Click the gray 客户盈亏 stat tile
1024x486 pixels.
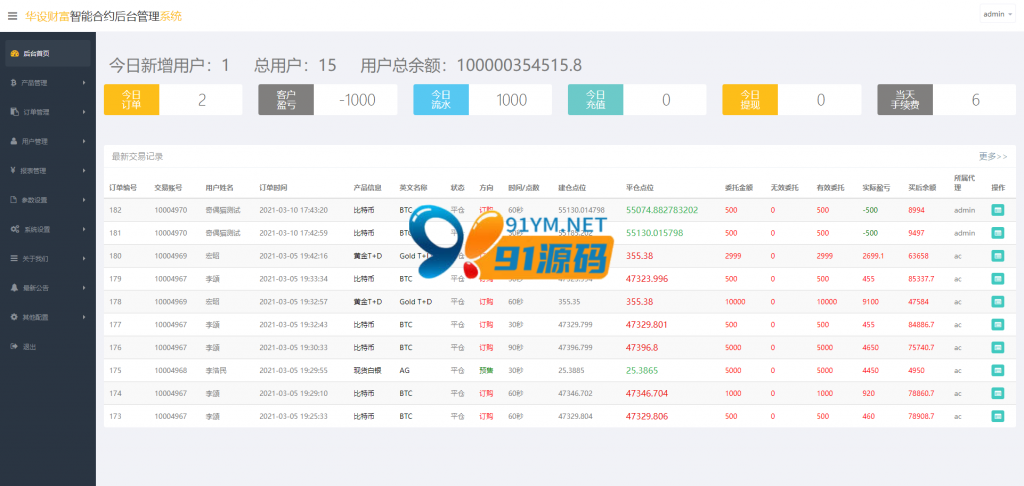click(286, 100)
